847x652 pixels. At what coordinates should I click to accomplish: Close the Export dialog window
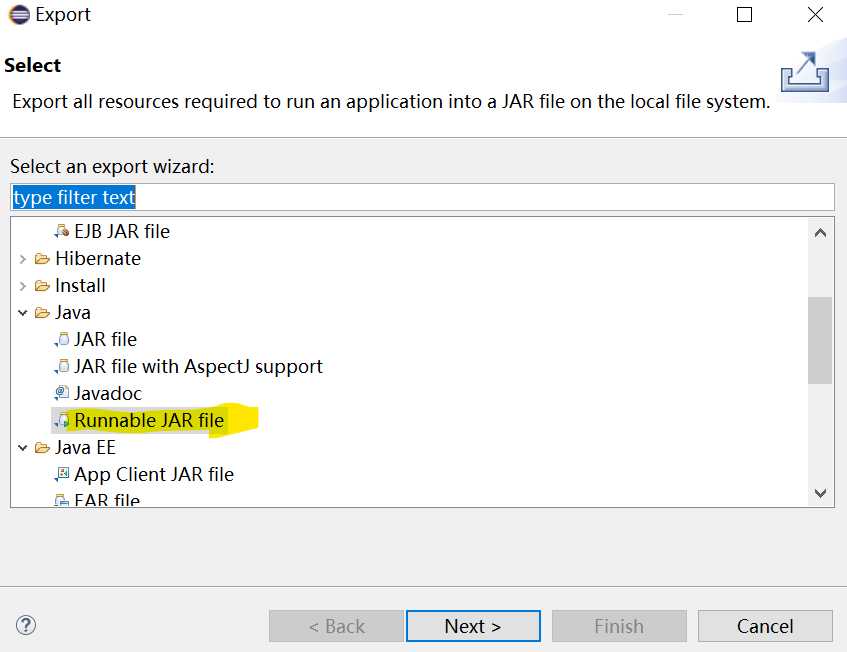[815, 15]
